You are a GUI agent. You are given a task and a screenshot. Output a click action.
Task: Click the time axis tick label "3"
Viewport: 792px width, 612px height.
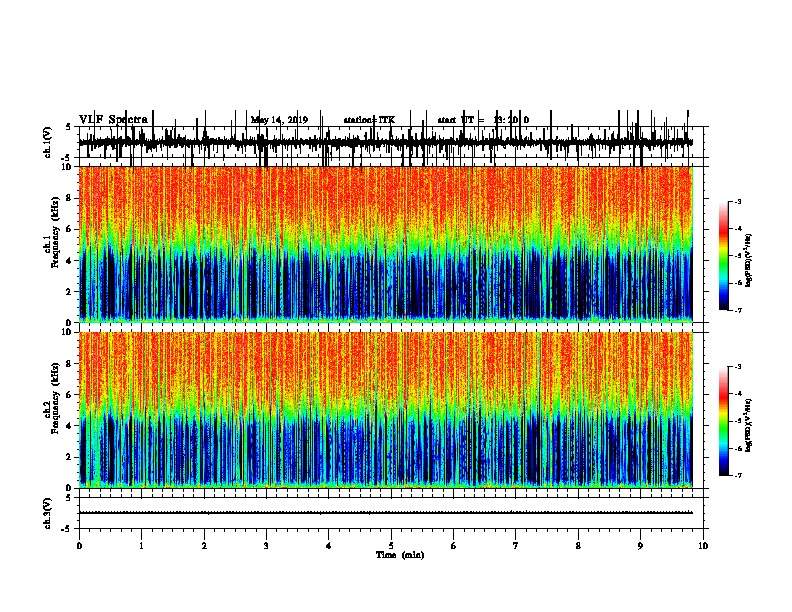pos(266,546)
